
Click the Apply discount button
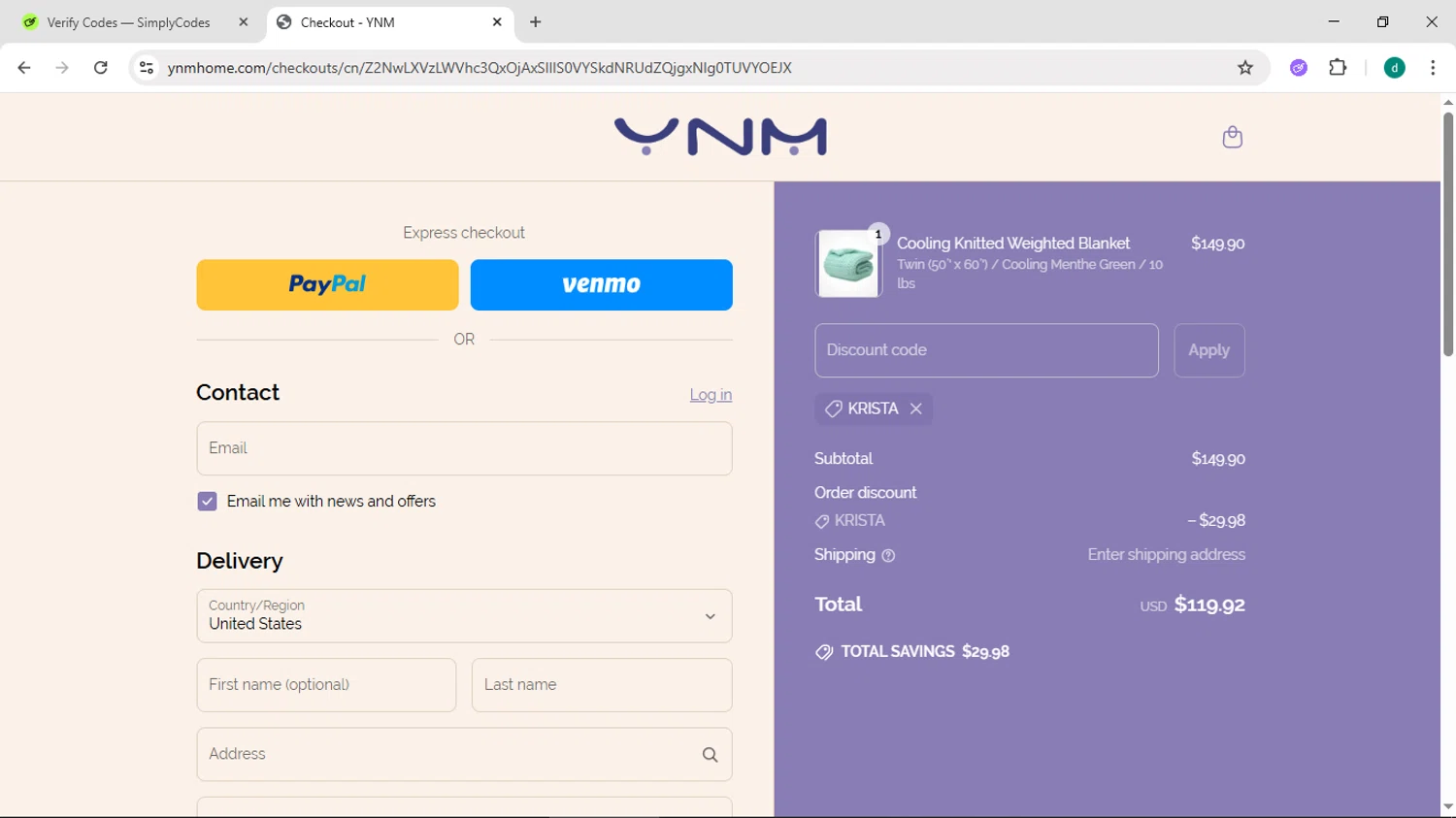(x=1209, y=350)
